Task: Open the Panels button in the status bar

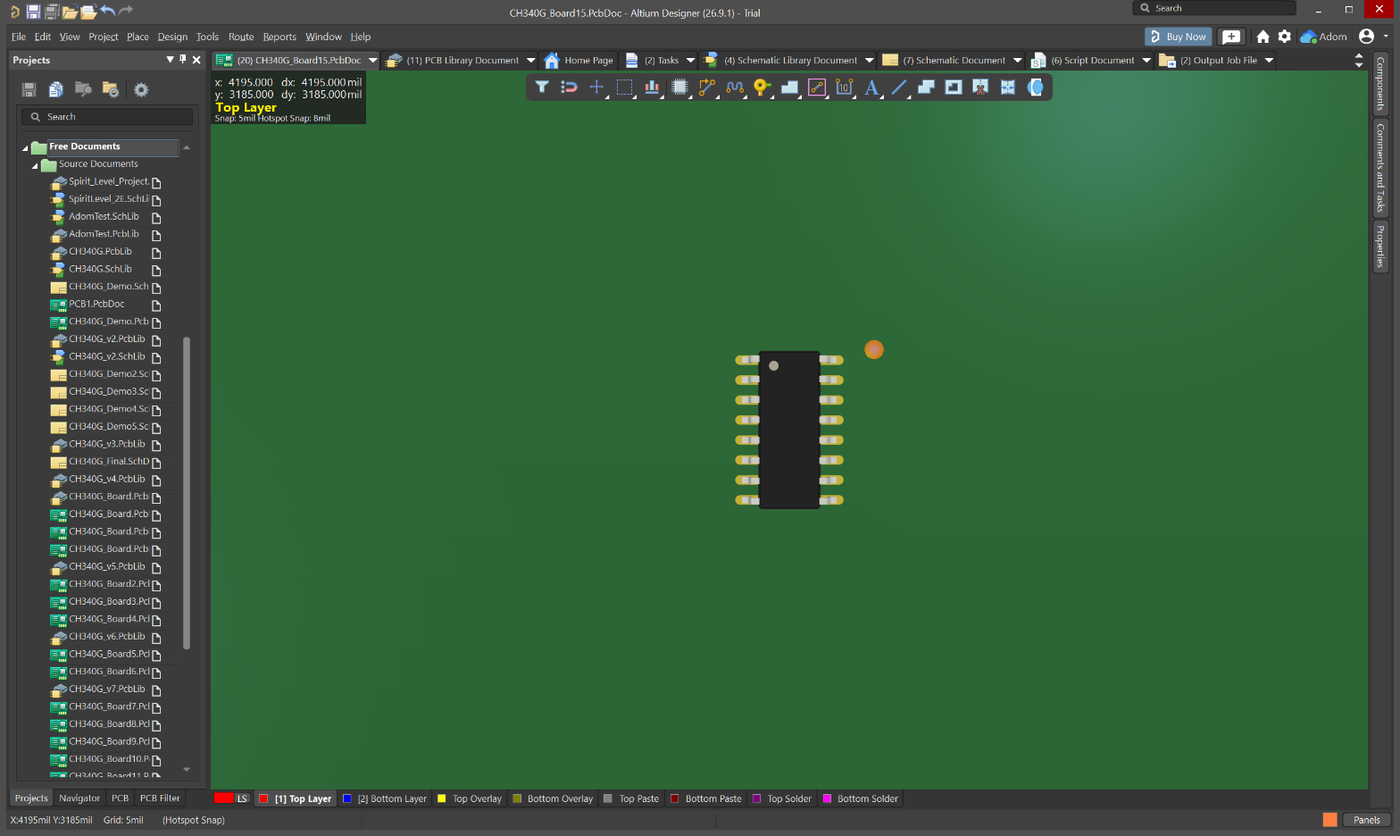Action: (1367, 820)
